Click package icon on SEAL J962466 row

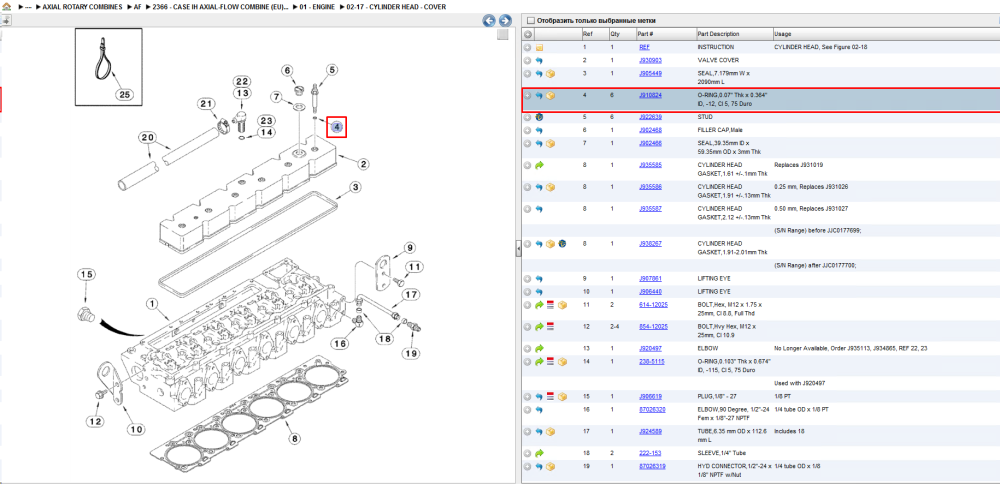550,143
